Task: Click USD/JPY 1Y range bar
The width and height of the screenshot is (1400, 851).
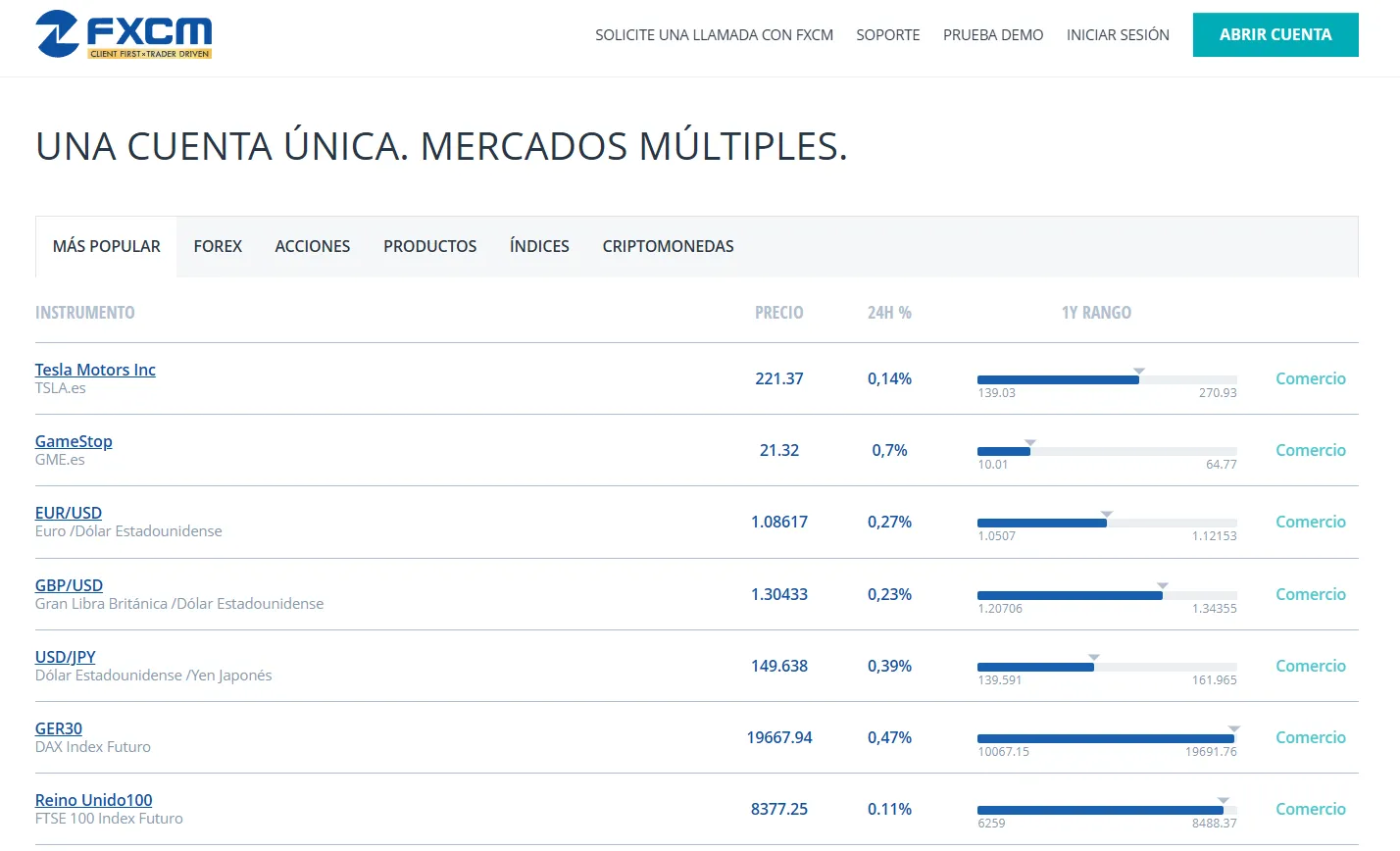Action: pos(1107,667)
